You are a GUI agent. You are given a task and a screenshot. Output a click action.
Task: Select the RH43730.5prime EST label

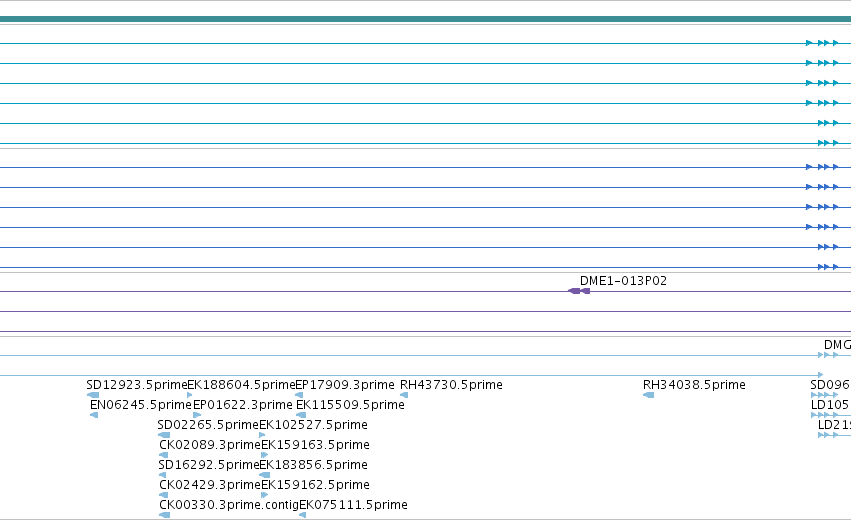click(451, 385)
